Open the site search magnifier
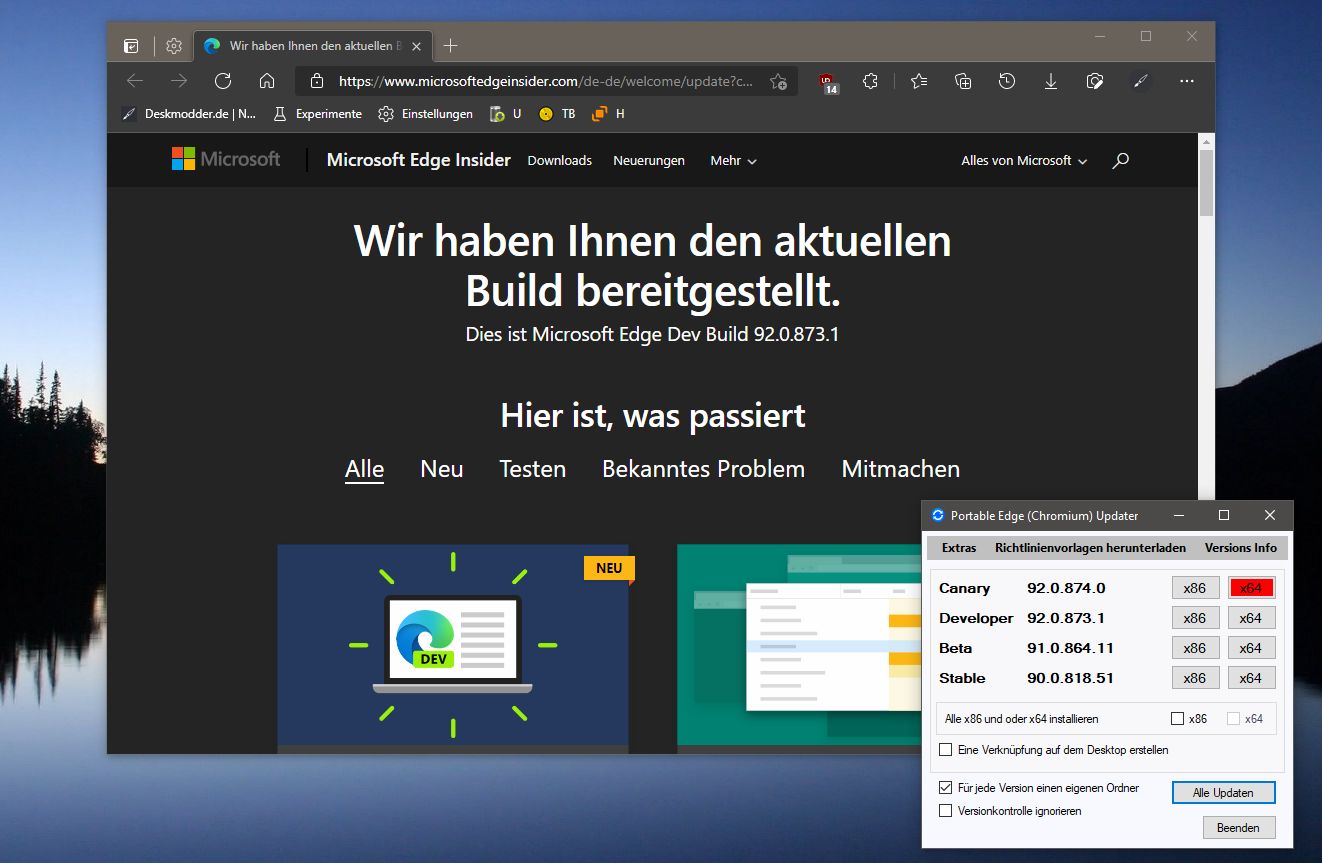Image resolution: width=1322 pixels, height=863 pixels. pyautogui.click(x=1120, y=160)
